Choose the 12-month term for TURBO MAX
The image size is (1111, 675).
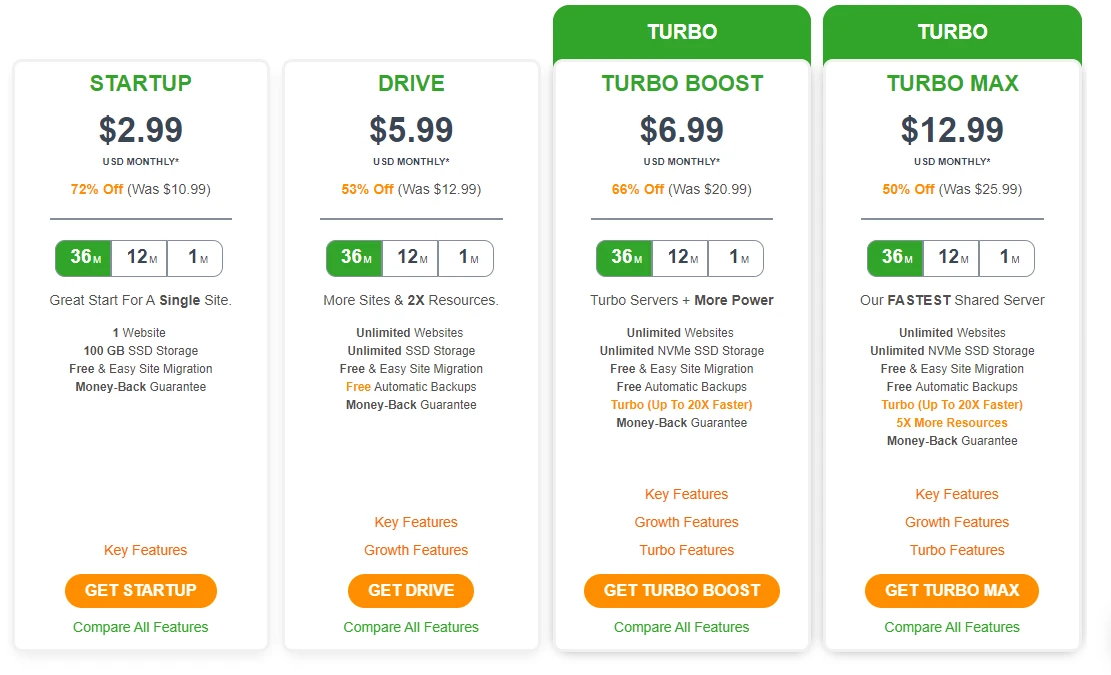coord(951,257)
